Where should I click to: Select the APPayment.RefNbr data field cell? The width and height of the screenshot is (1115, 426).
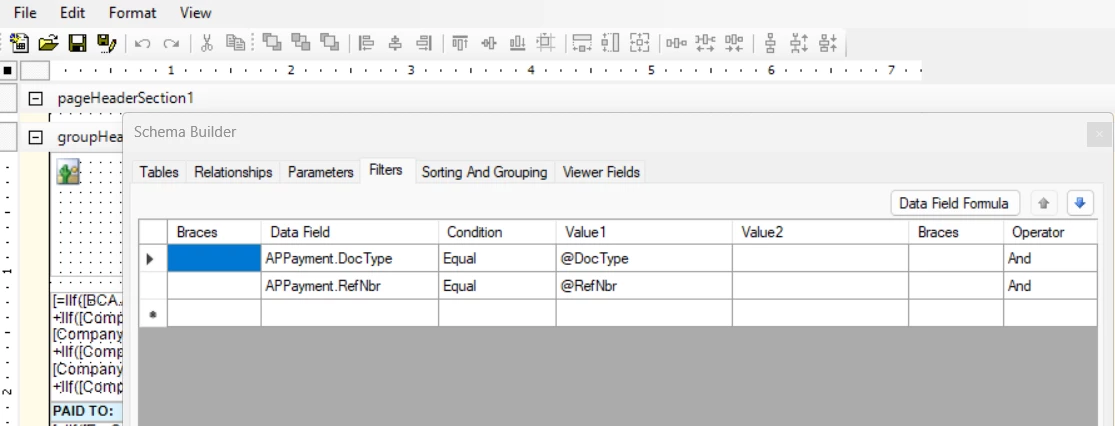point(350,286)
